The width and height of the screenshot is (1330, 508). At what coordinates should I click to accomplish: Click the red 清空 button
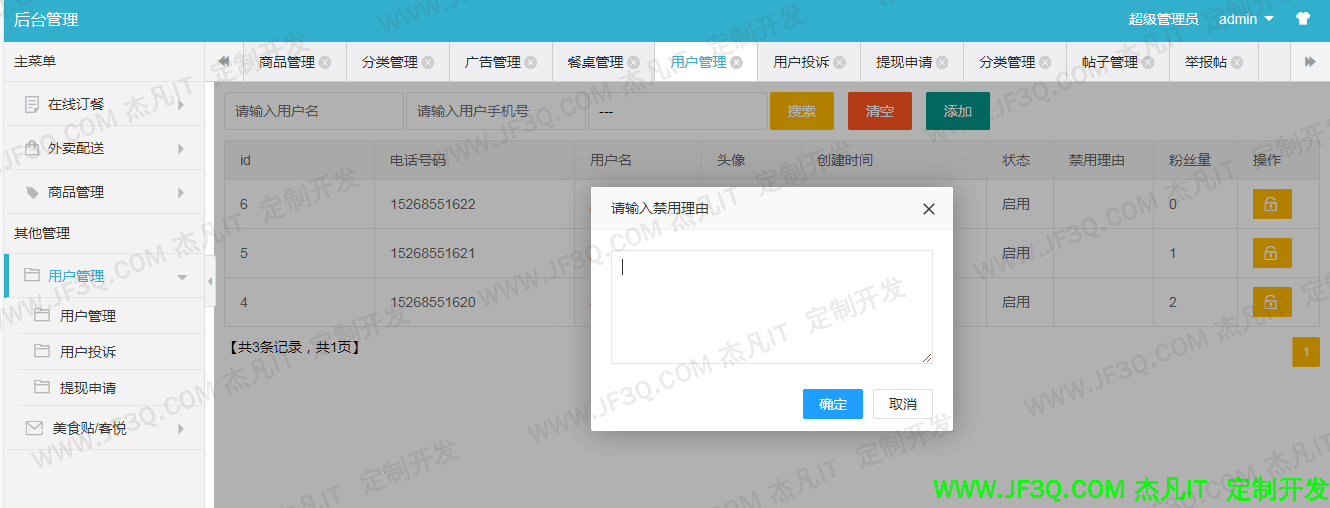tap(880, 111)
